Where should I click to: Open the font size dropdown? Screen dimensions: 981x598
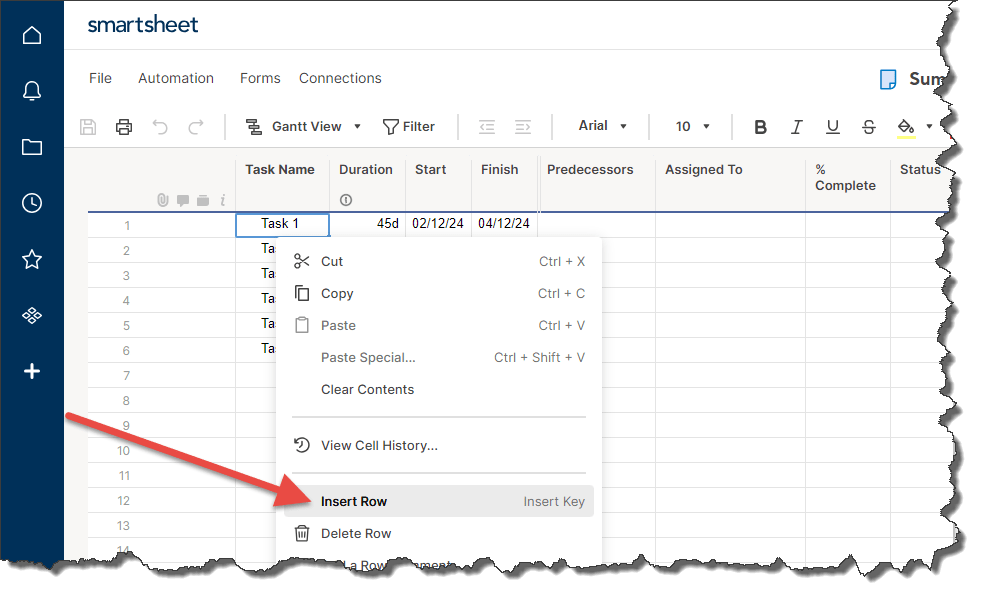tap(689, 126)
